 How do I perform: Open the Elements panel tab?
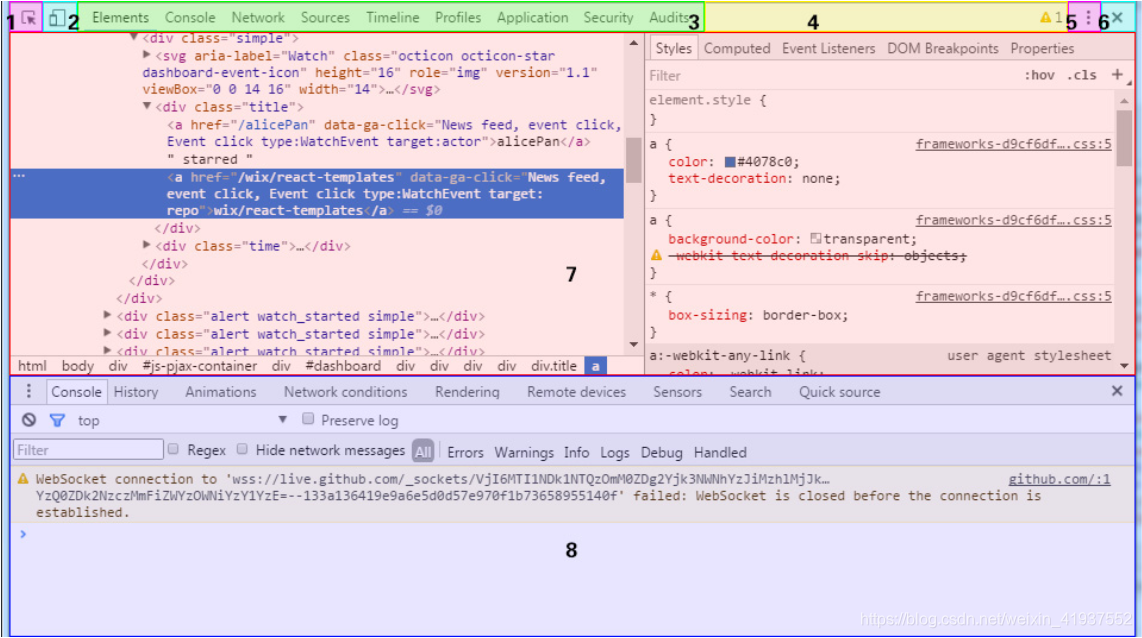point(120,17)
